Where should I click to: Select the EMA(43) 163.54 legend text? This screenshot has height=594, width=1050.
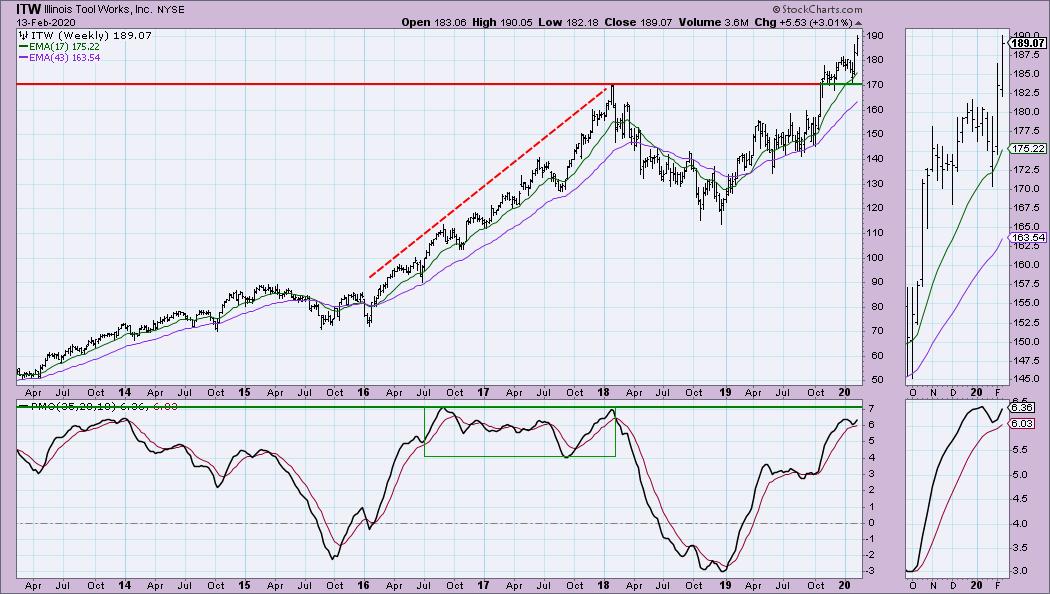pos(64,58)
